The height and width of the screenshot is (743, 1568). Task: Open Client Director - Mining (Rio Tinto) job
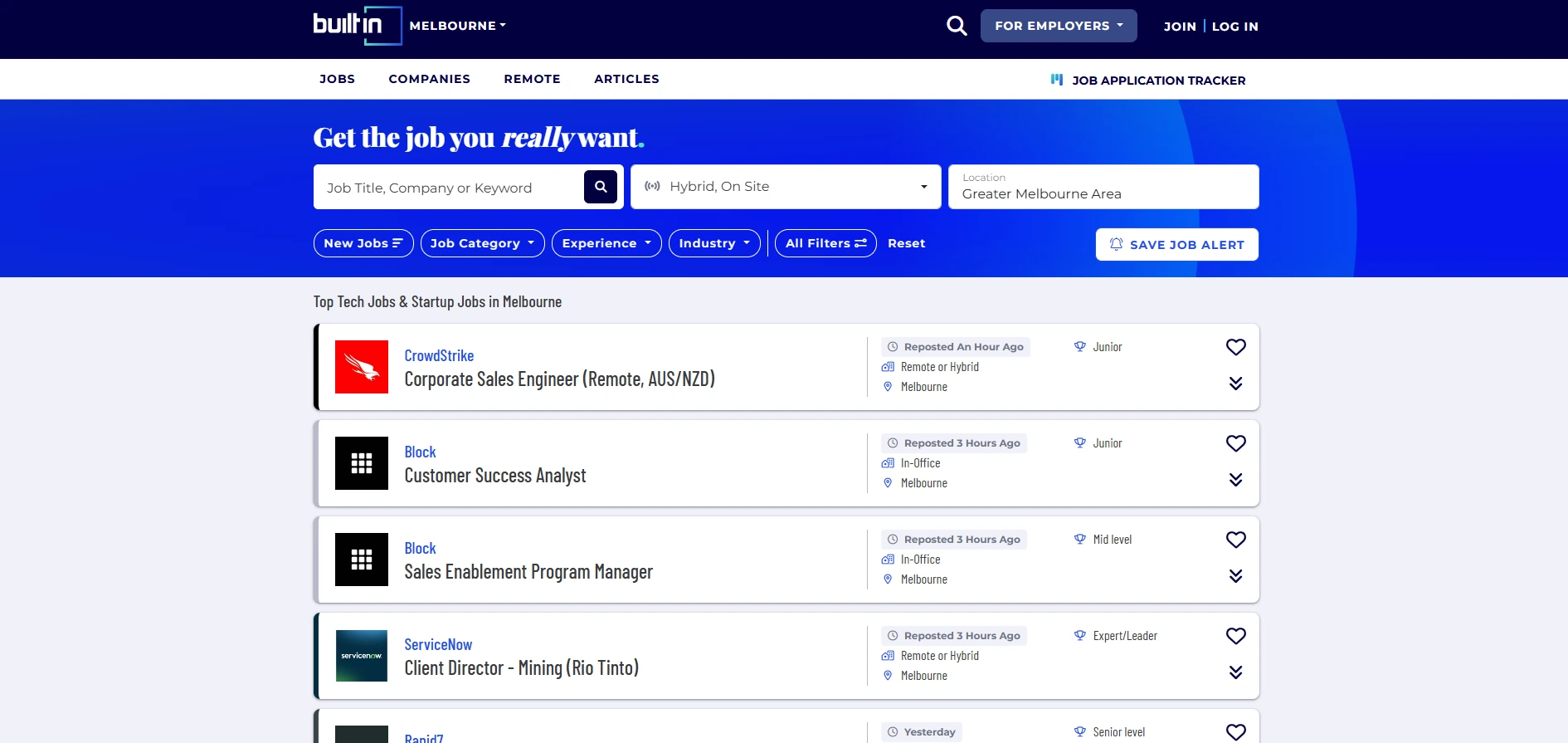tap(522, 668)
